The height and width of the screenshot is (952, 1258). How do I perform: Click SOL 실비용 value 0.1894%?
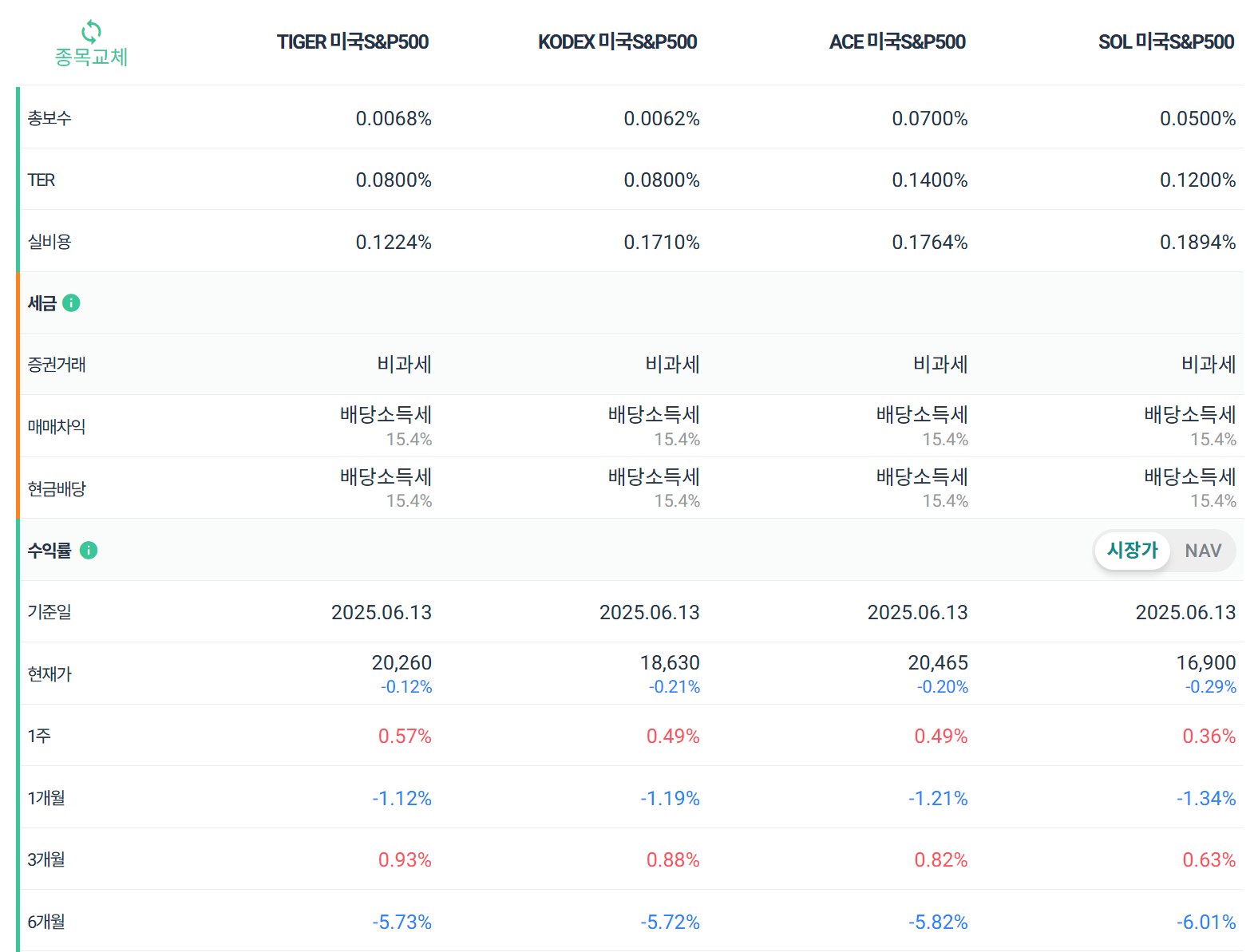[x=1198, y=243]
